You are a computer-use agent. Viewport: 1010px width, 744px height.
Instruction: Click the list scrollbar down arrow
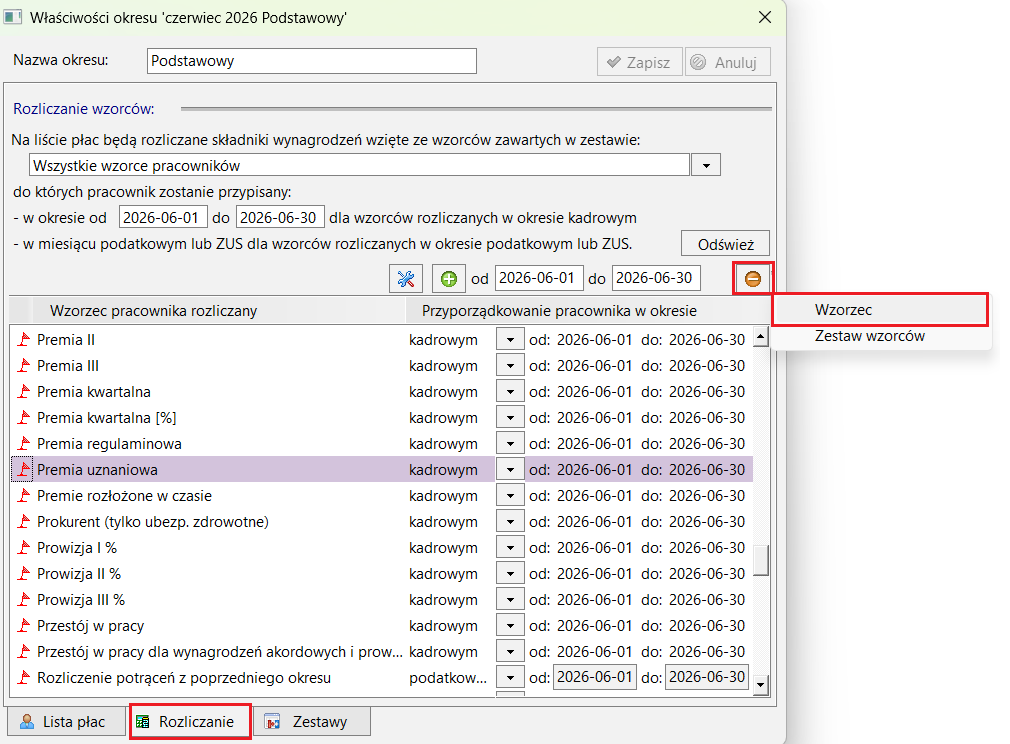761,685
